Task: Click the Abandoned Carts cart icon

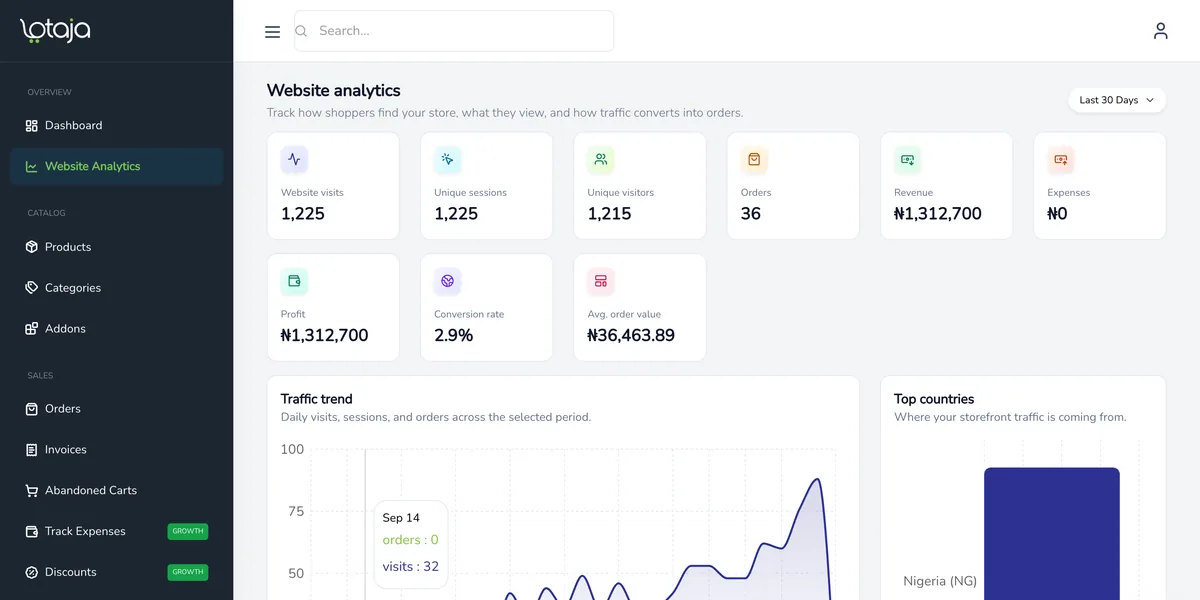Action: (x=31, y=491)
